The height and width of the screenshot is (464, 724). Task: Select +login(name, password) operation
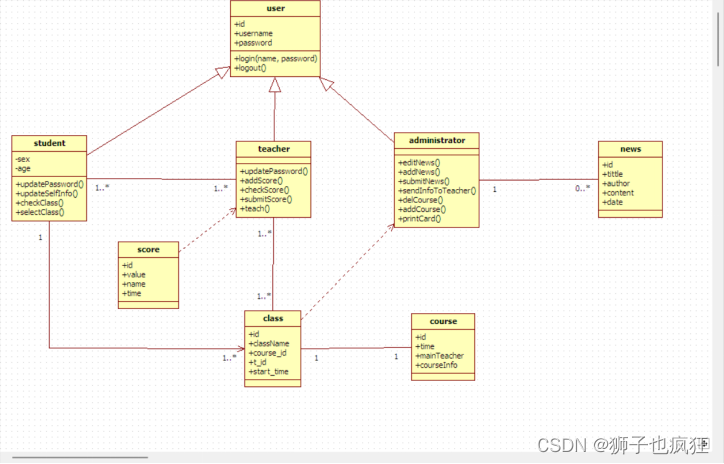tap(276, 59)
